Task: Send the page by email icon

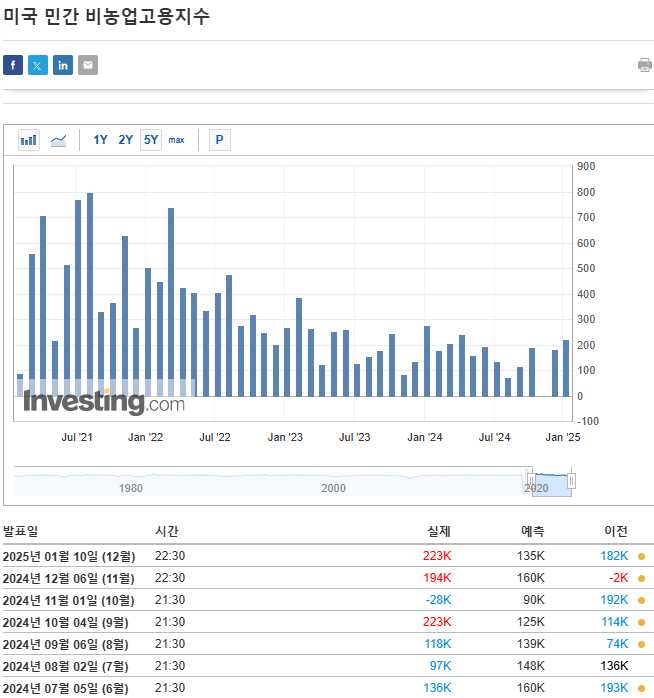Action: [x=88, y=65]
